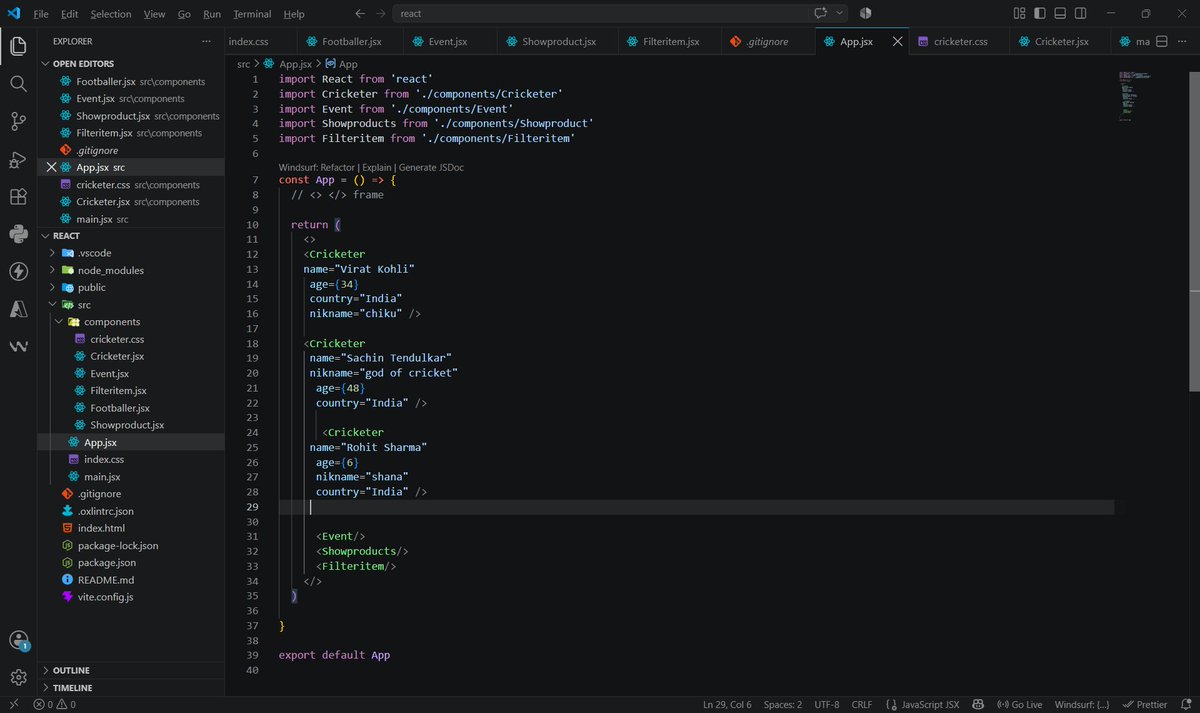Go forward using the title bar arrow
The width and height of the screenshot is (1200, 713).
pyautogui.click(x=381, y=14)
